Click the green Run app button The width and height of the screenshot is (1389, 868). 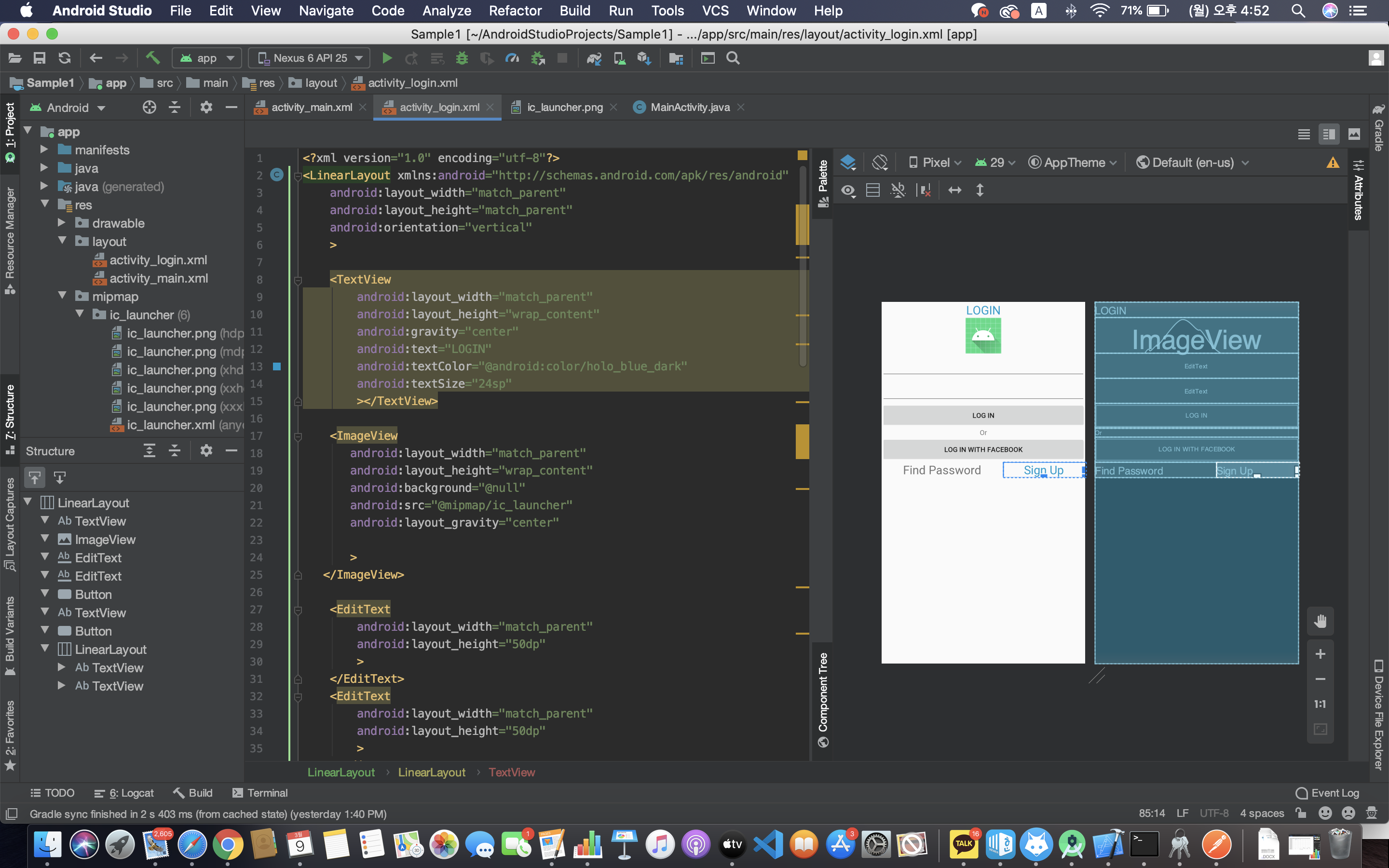(x=387, y=58)
